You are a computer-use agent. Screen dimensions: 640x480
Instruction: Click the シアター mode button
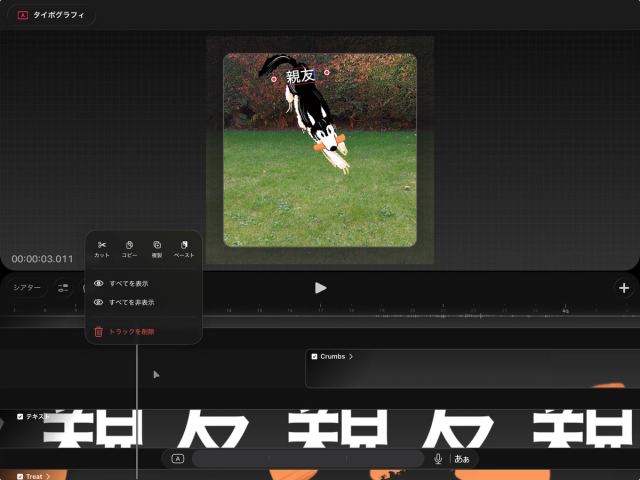pos(27,288)
